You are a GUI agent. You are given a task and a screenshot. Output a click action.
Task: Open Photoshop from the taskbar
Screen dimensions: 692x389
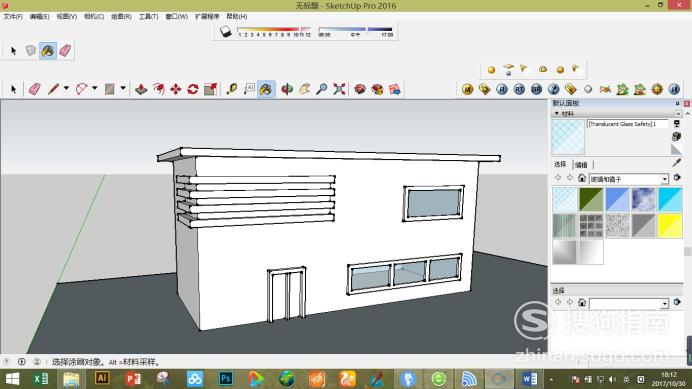[226, 378]
